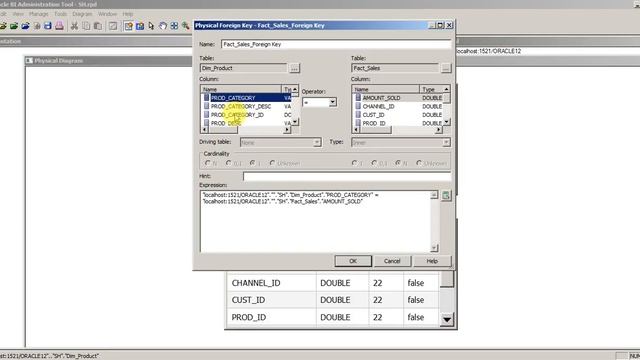Open the Expression Builder icon beside Expression box
Image resolution: width=640 pixels, height=360 pixels.
[446, 196]
